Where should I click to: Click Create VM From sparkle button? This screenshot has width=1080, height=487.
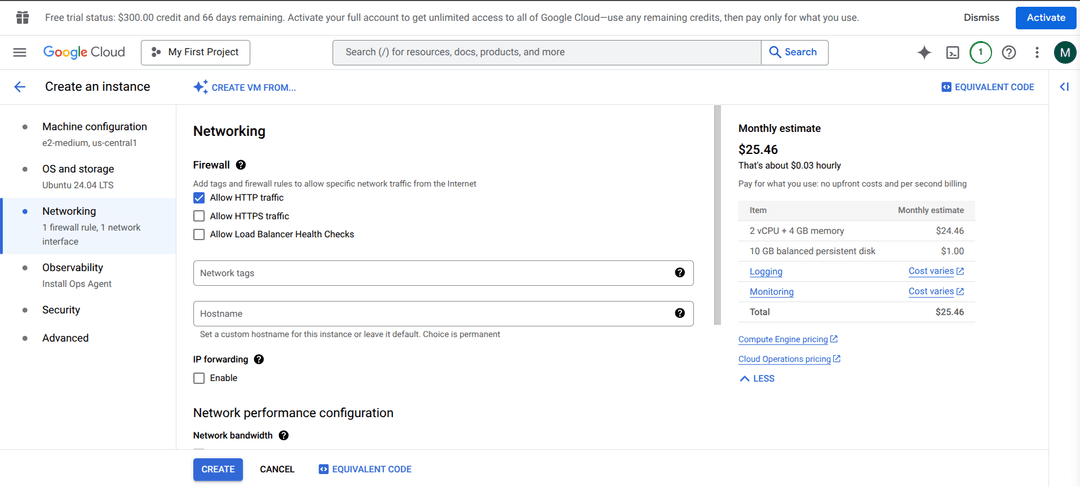pos(245,87)
